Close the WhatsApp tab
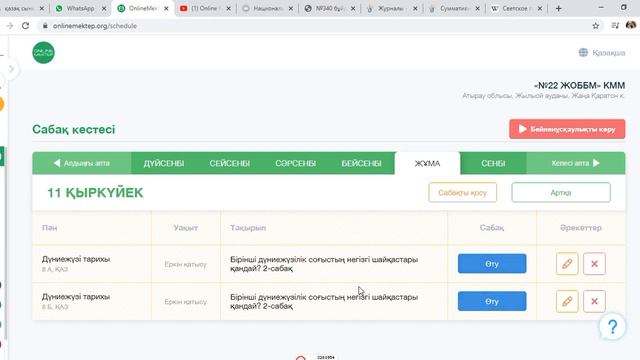This screenshot has height=360, width=640. pos(104,8)
